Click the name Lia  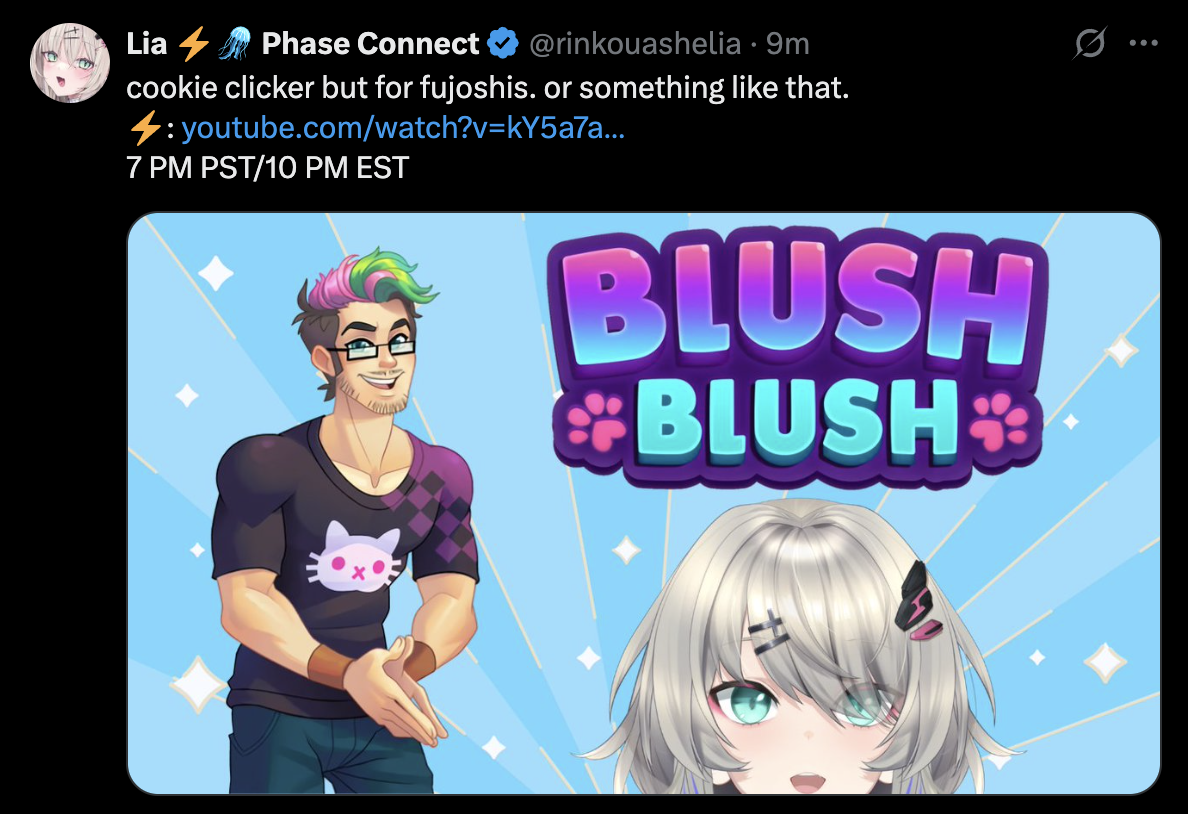pyautogui.click(x=147, y=44)
